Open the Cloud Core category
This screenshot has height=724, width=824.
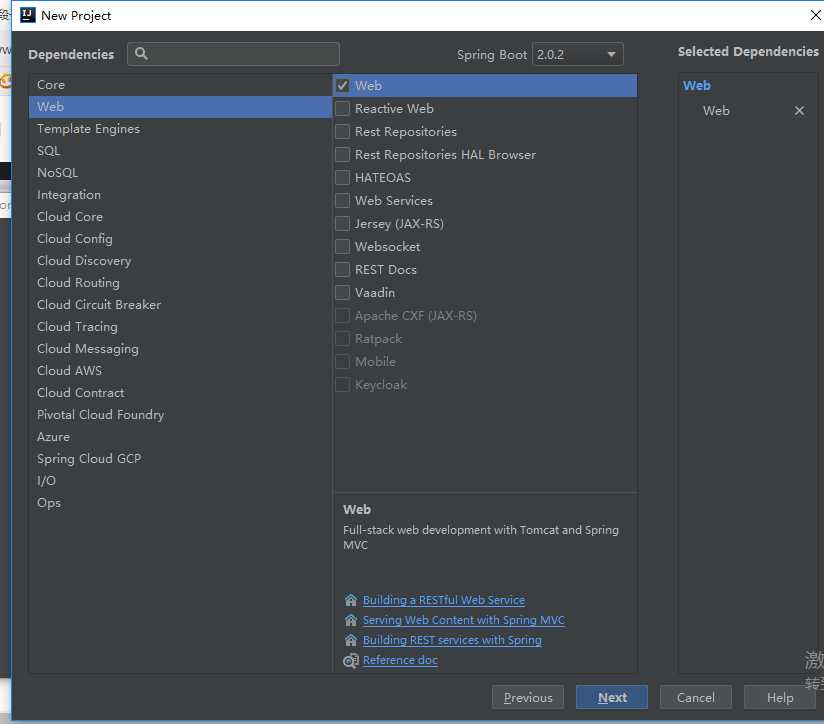pos(180,216)
